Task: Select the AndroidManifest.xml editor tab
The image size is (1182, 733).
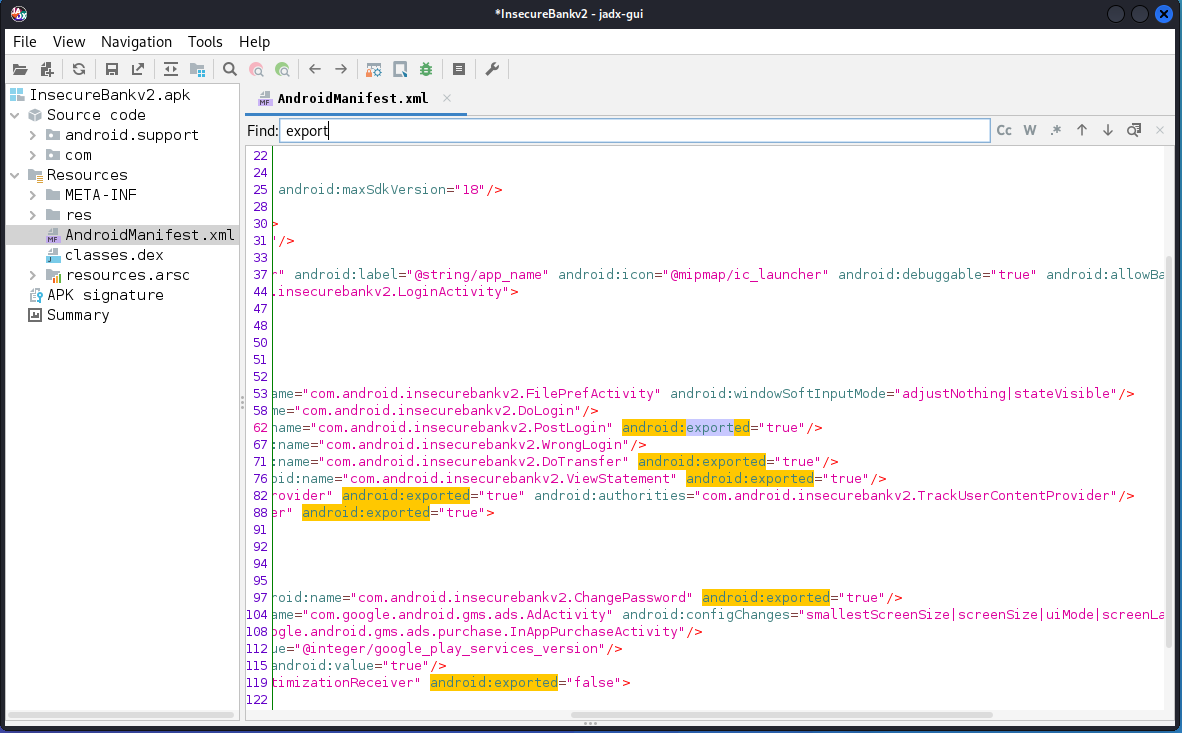Action: (x=352, y=99)
